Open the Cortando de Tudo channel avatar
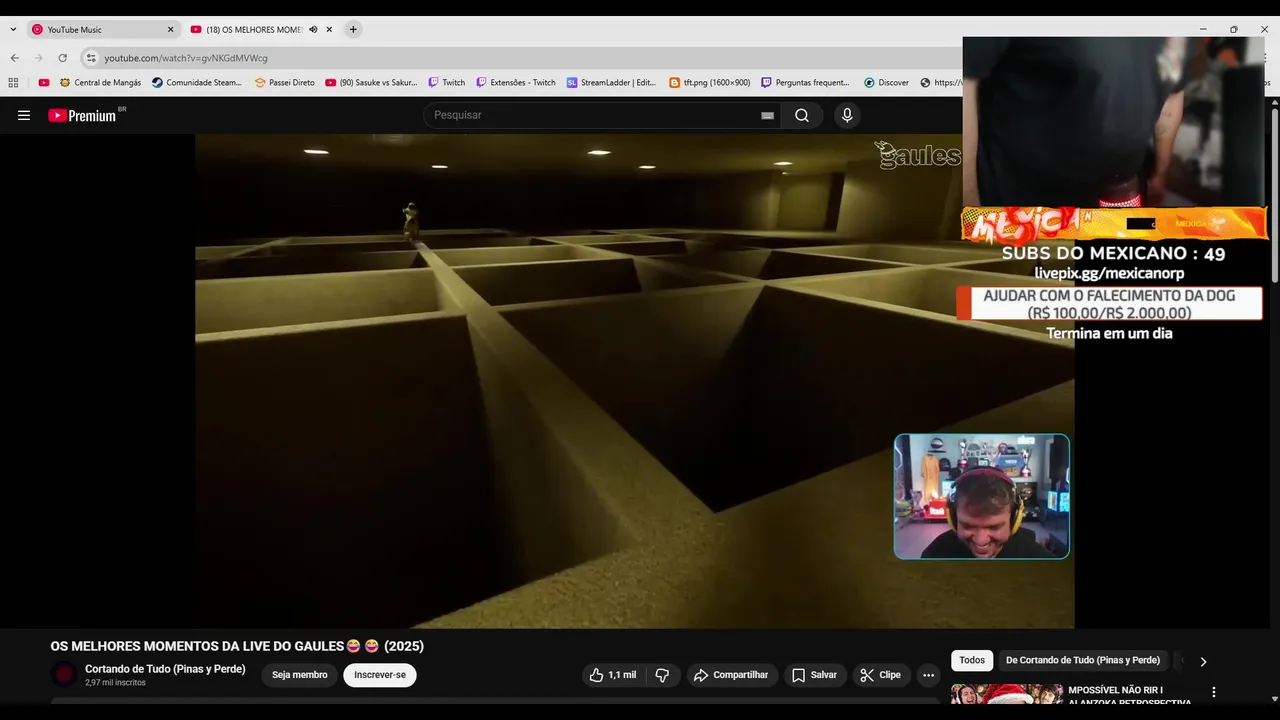This screenshot has height=720, width=1280. [x=64, y=675]
